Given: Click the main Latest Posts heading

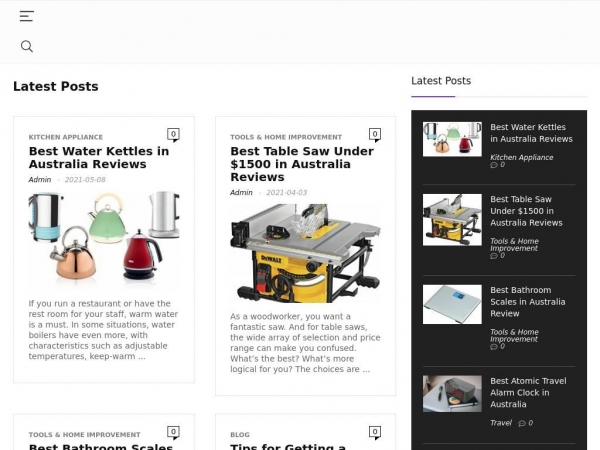Looking at the screenshot, I should pyautogui.click(x=56, y=86).
